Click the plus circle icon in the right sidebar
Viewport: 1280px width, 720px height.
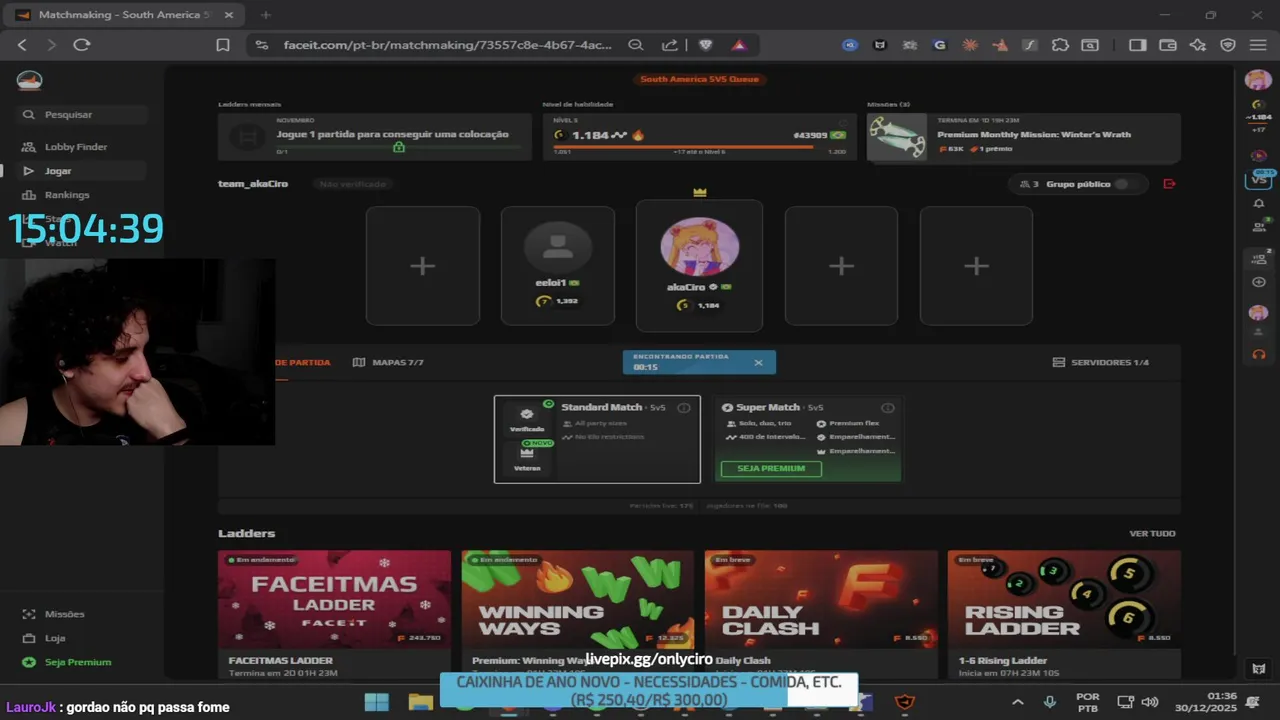click(x=1258, y=283)
